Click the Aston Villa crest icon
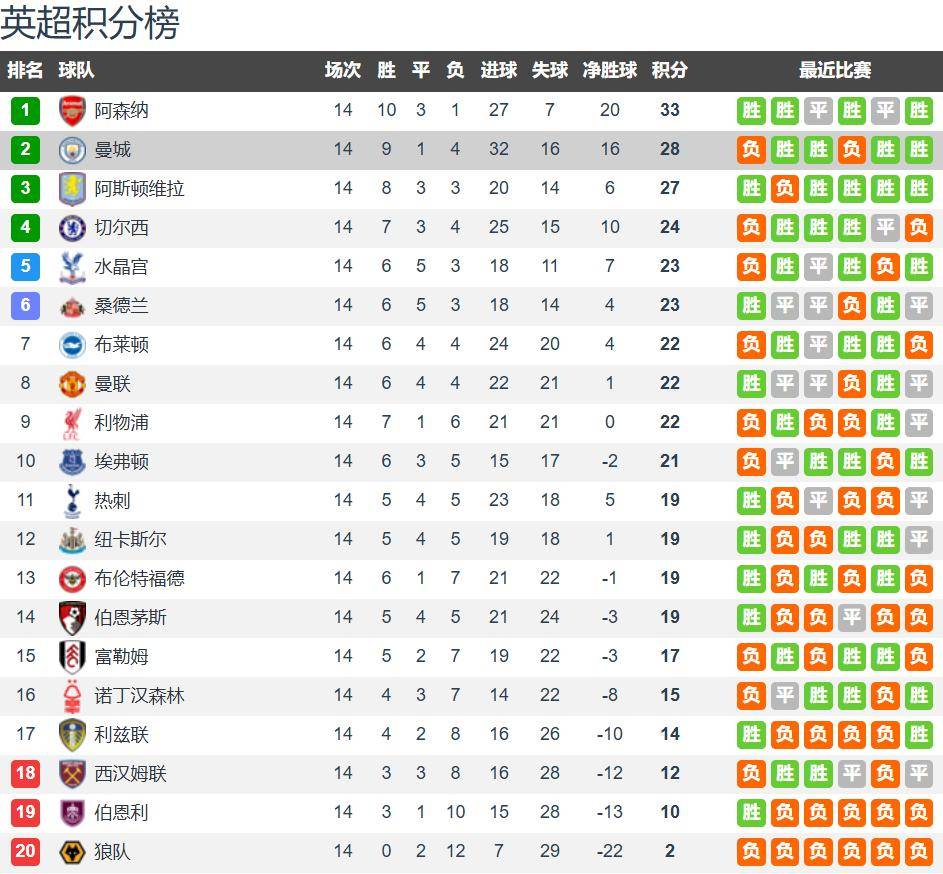This screenshot has width=943, height=874. [72, 188]
